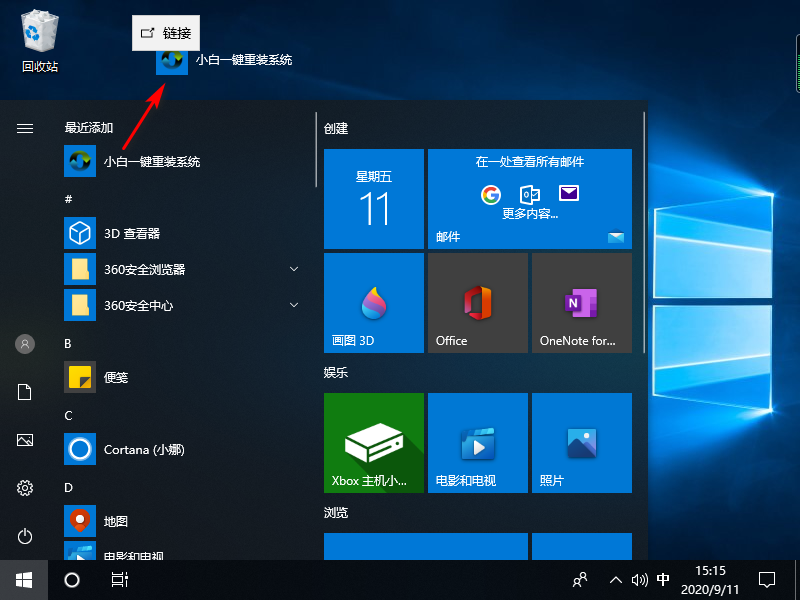Open the user account icon in Start sidebar
The height and width of the screenshot is (600, 800).
(x=24, y=344)
